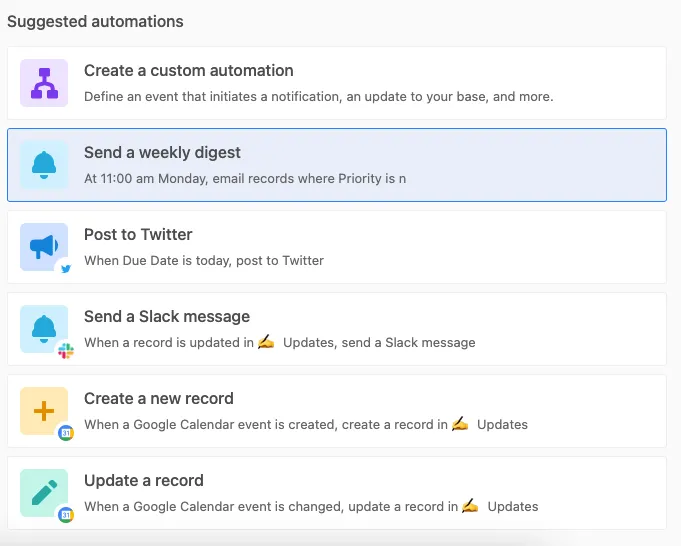Click the Suggested automations heading
The height and width of the screenshot is (546, 681).
click(95, 21)
